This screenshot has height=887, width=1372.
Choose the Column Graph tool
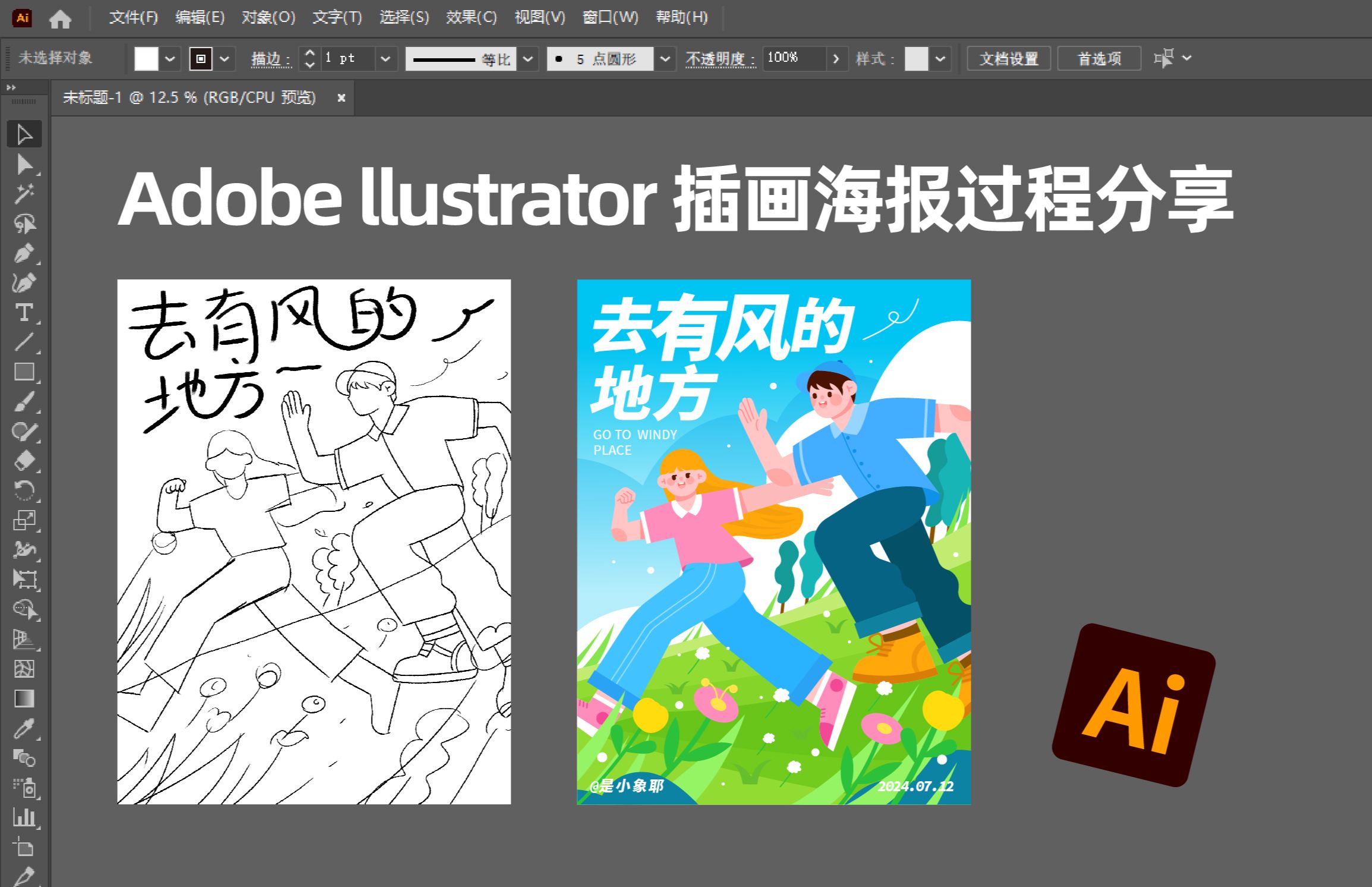(x=24, y=818)
